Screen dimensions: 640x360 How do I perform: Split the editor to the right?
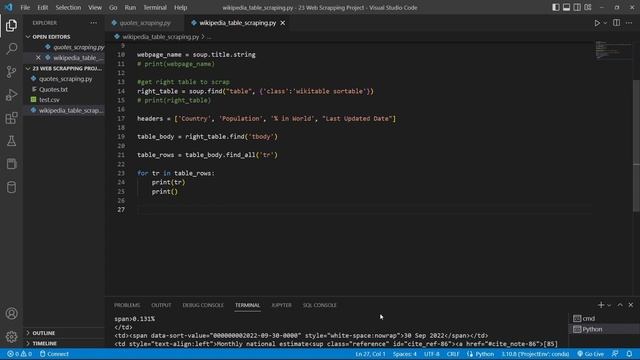(x=616, y=23)
